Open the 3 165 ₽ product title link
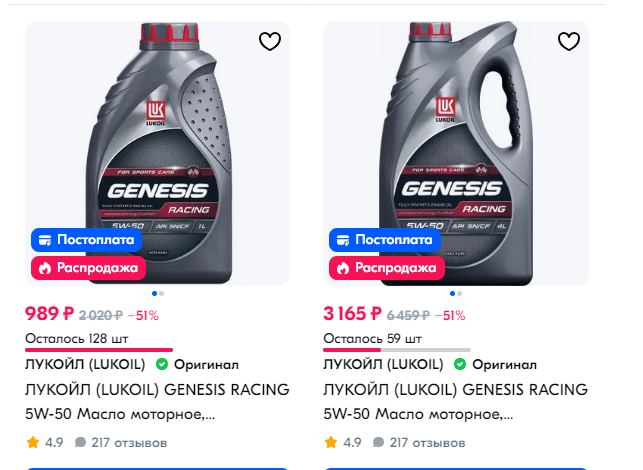Viewport: 643px width, 470px height. pos(456,390)
